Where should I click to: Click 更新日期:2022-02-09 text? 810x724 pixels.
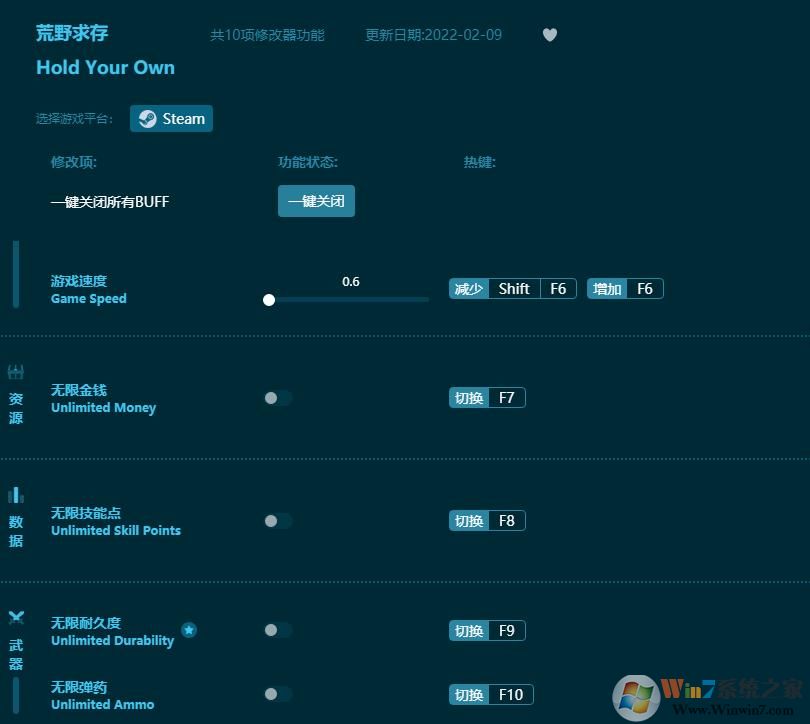pyautogui.click(x=433, y=35)
